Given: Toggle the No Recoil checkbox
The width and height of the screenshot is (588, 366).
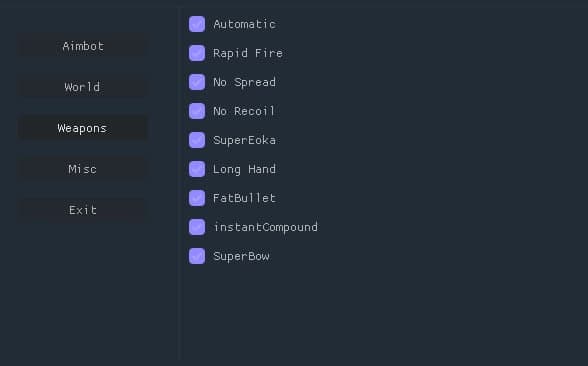Looking at the screenshot, I should coord(197,111).
